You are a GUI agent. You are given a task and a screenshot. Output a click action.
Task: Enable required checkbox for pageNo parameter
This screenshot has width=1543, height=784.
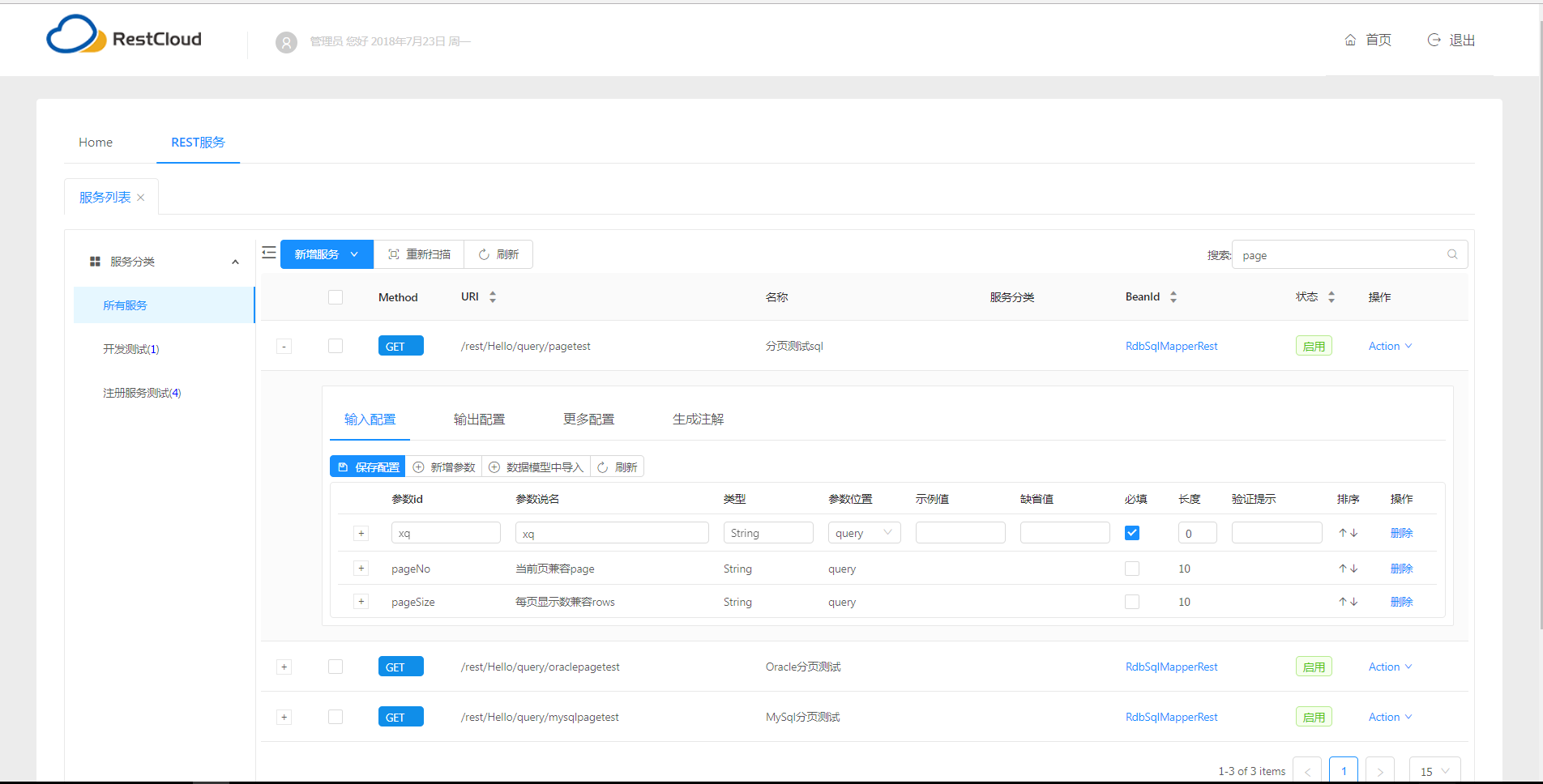pyautogui.click(x=1132, y=569)
